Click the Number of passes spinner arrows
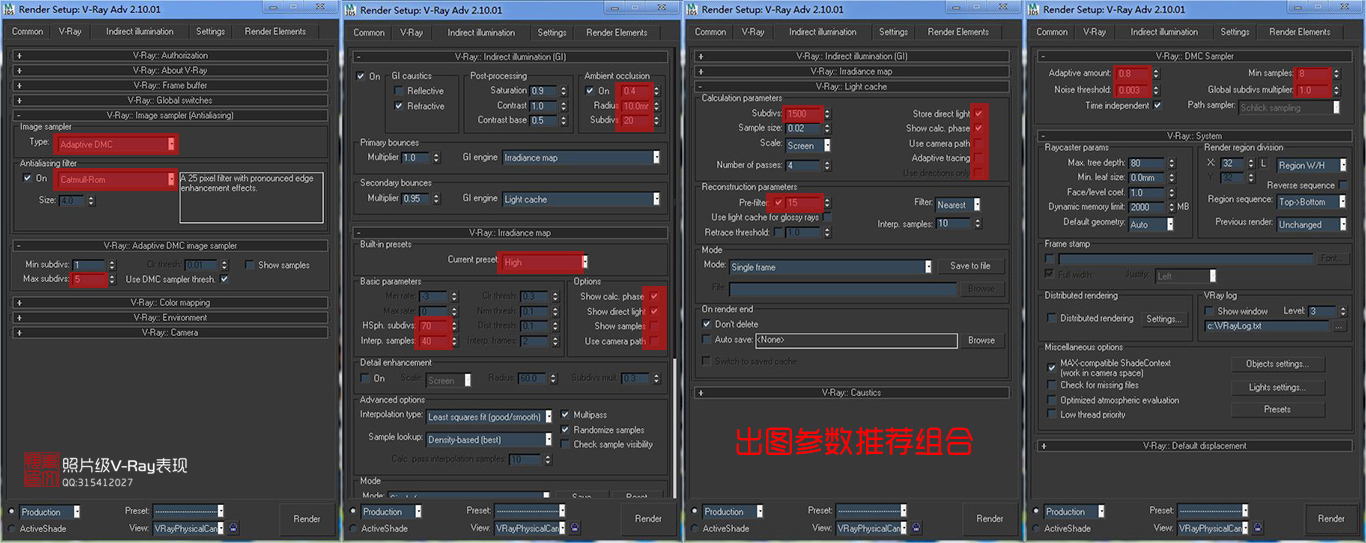 828,165
